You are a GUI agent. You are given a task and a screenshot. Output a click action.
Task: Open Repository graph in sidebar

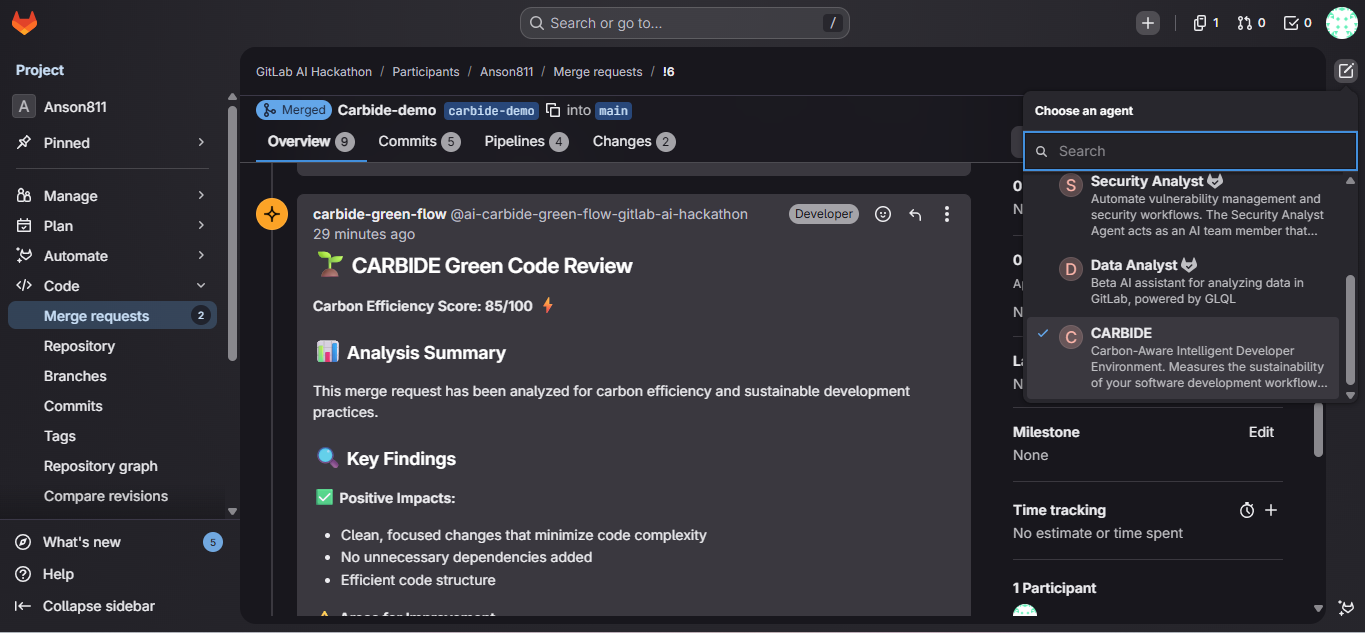112,466
